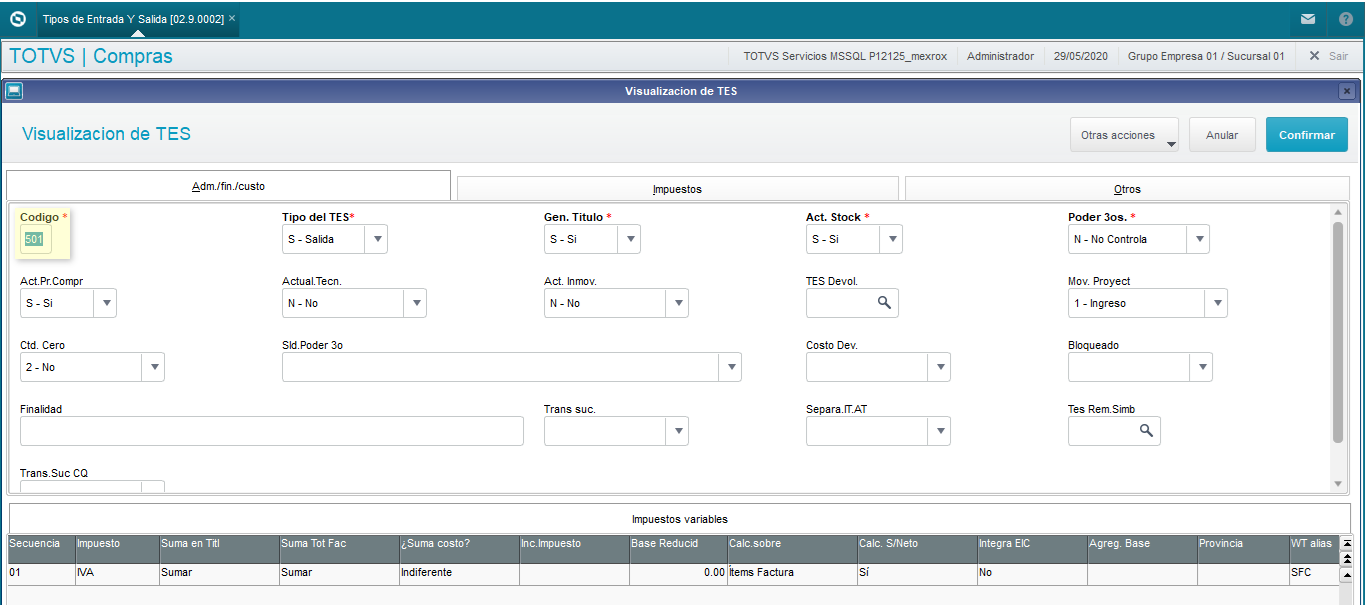Click the TOTVS logo icon at top-left
Image resolution: width=1365 pixels, height=605 pixels.
click(x=17, y=19)
